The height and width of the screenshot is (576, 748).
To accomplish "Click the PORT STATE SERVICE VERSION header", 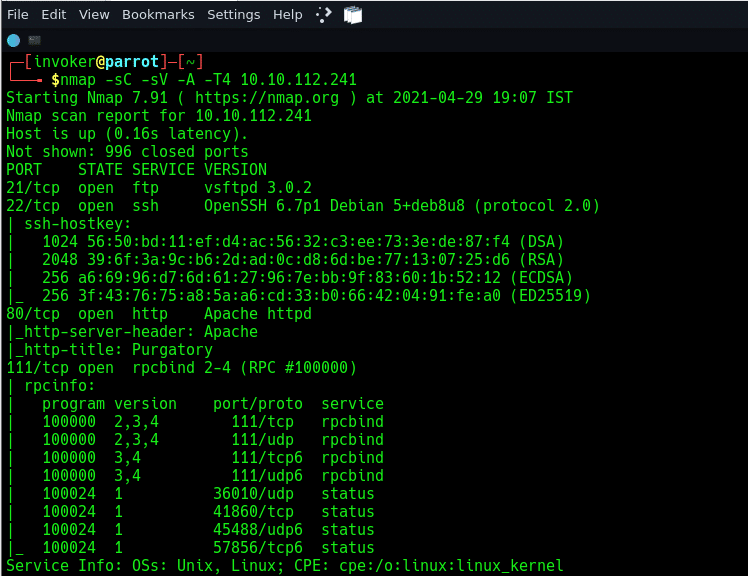I will [136, 169].
